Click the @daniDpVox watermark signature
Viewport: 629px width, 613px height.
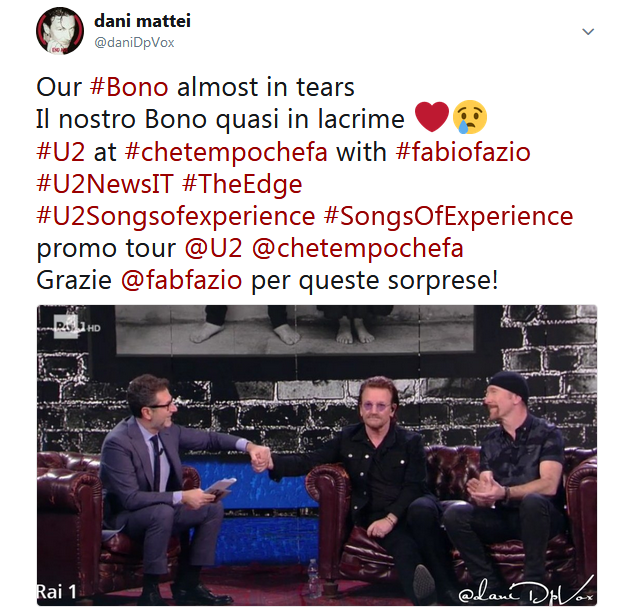(526, 590)
